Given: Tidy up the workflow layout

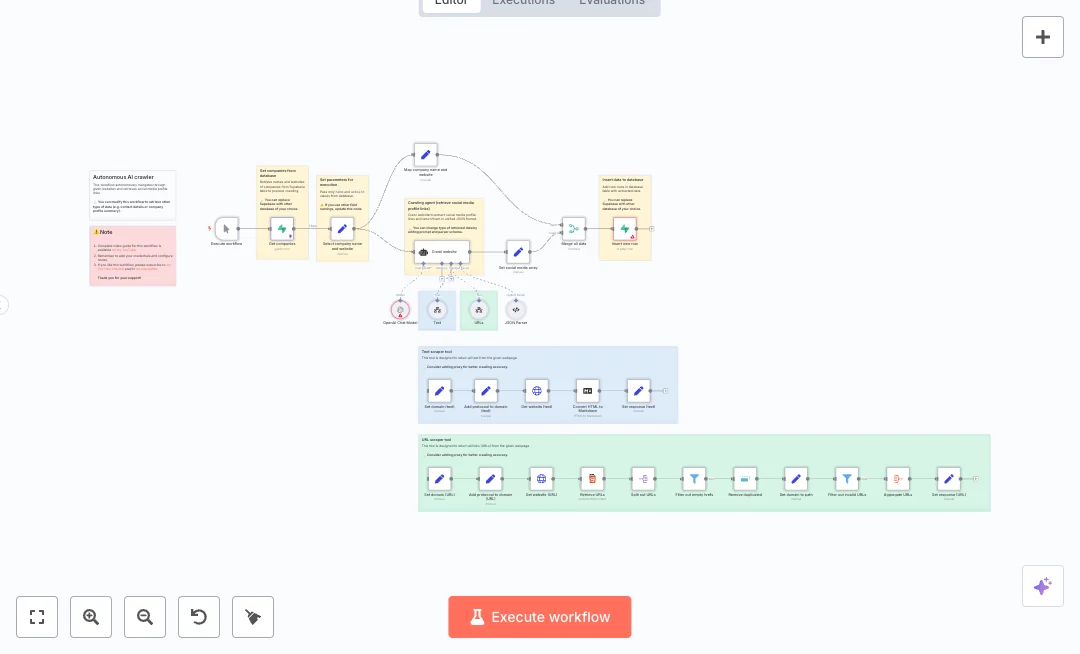Looking at the screenshot, I should (x=253, y=617).
